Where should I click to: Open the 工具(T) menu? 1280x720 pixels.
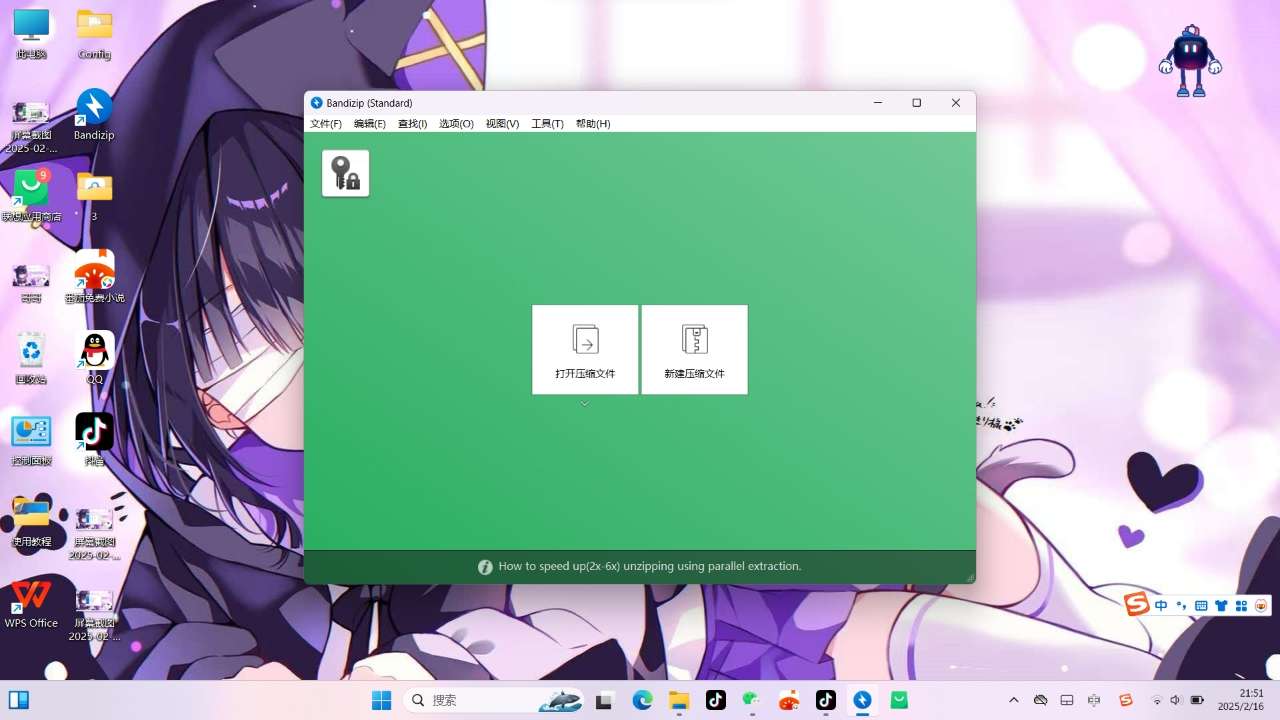547,124
